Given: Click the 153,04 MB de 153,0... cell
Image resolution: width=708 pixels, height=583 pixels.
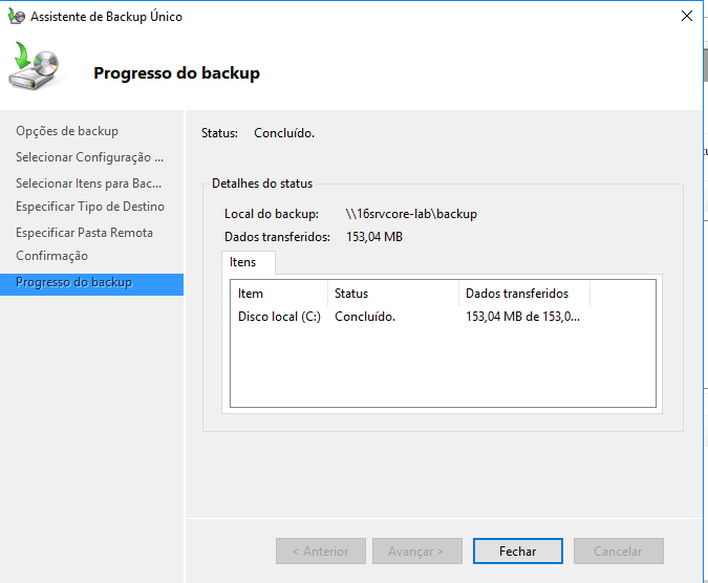Looking at the screenshot, I should click(x=523, y=317).
